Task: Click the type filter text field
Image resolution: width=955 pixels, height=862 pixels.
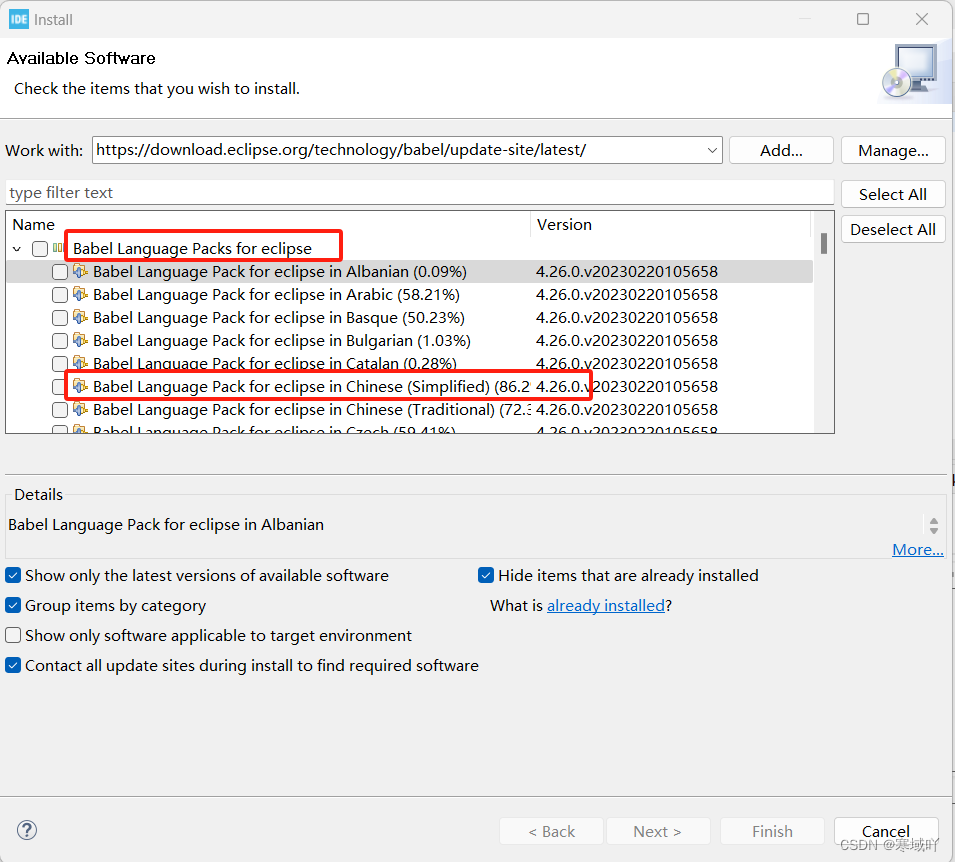Action: [420, 193]
